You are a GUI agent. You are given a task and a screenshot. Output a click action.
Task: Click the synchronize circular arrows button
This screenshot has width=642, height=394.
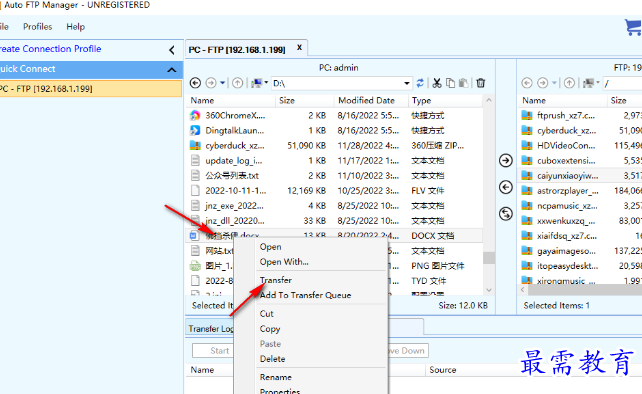click(x=506, y=213)
